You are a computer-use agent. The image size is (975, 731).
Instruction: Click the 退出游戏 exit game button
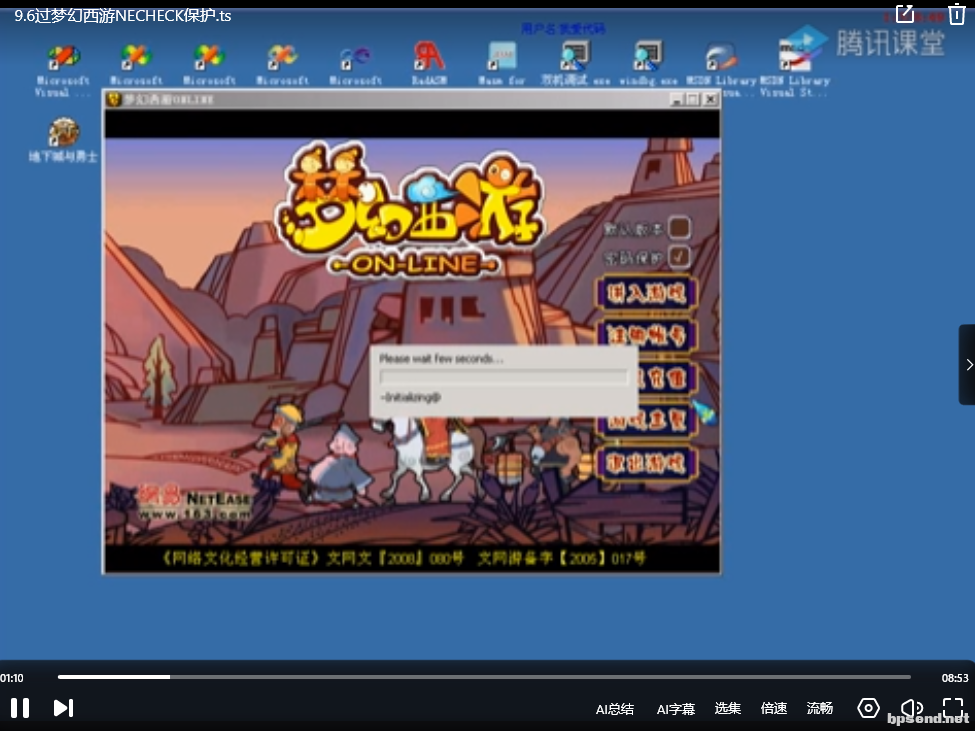coord(646,462)
